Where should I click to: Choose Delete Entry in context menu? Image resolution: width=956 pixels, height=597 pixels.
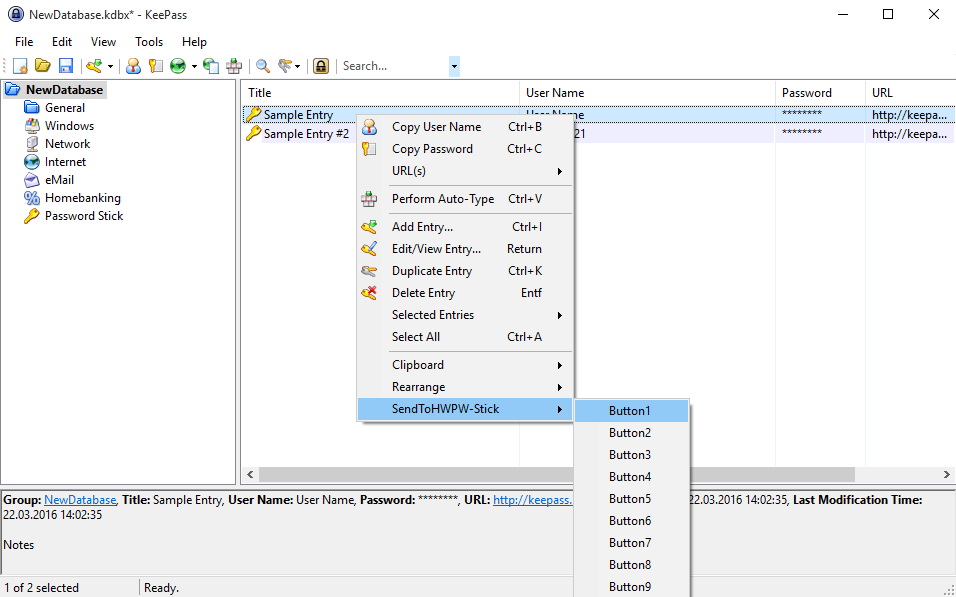coord(465,293)
